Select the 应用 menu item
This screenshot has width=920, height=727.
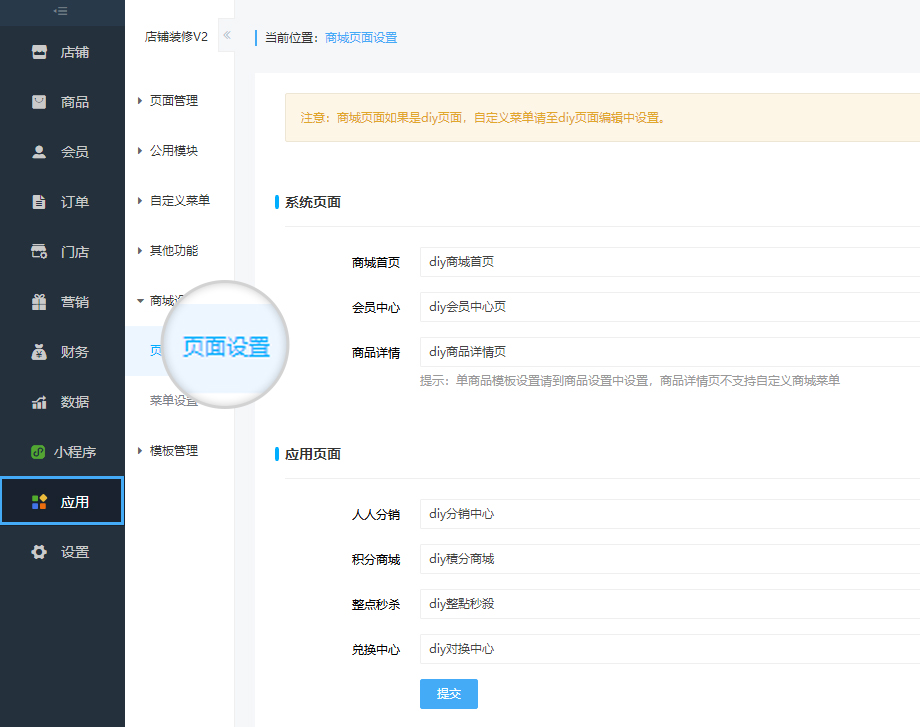pyautogui.click(x=62, y=502)
